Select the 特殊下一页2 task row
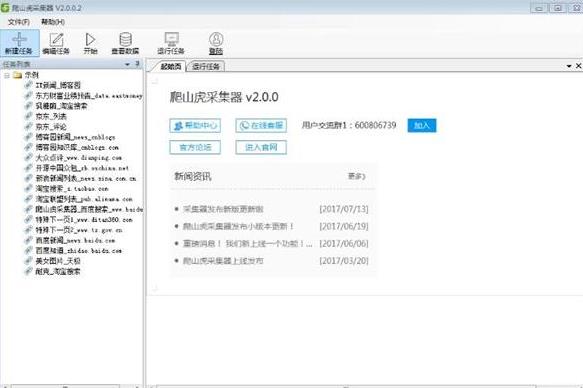583x388 pixels. (x=79, y=230)
